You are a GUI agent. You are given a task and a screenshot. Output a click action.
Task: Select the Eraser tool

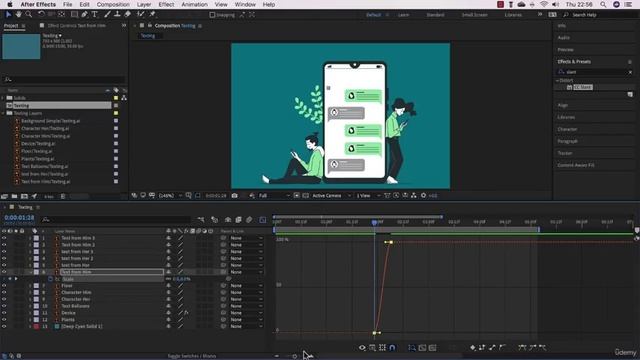127,15
